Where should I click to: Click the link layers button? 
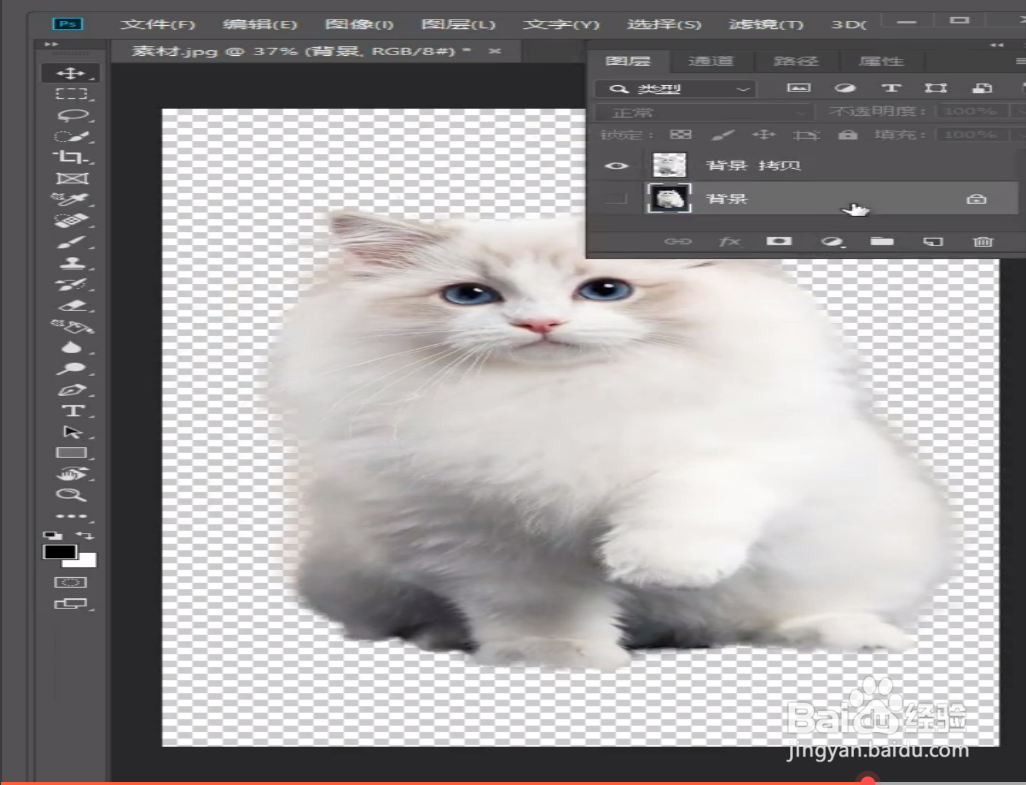pos(678,241)
